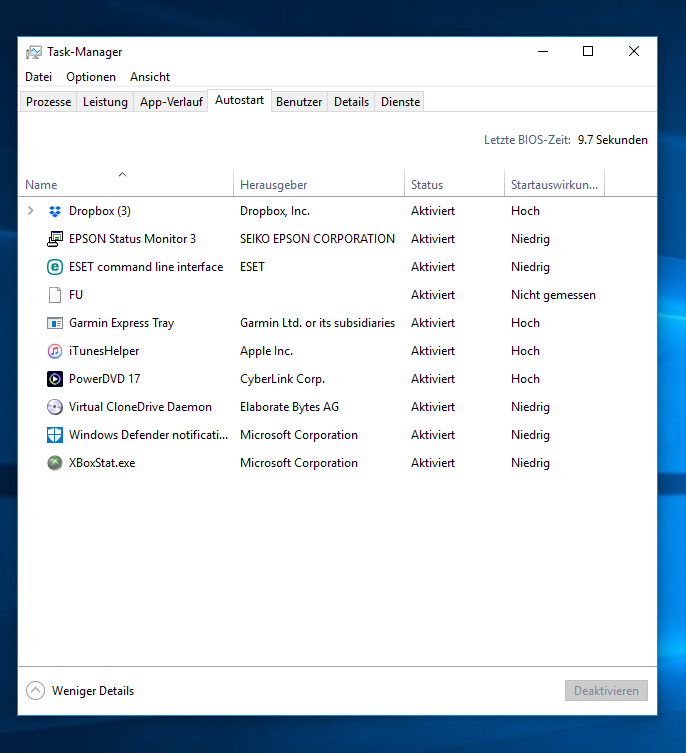Viewport: 686px width, 753px height.
Task: Switch to the Details tab
Action: pos(351,102)
